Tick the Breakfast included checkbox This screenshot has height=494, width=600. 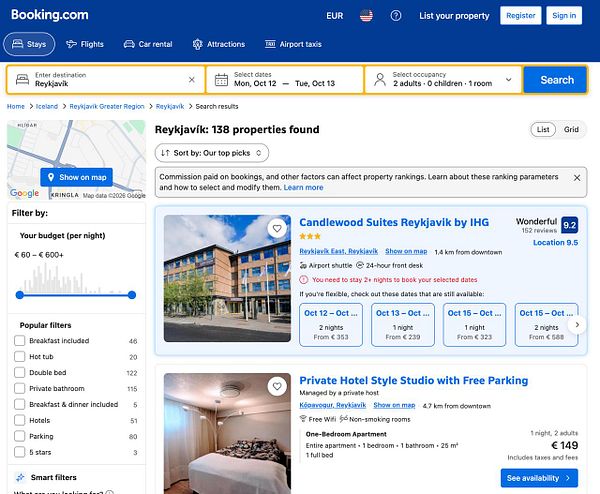(x=20, y=341)
